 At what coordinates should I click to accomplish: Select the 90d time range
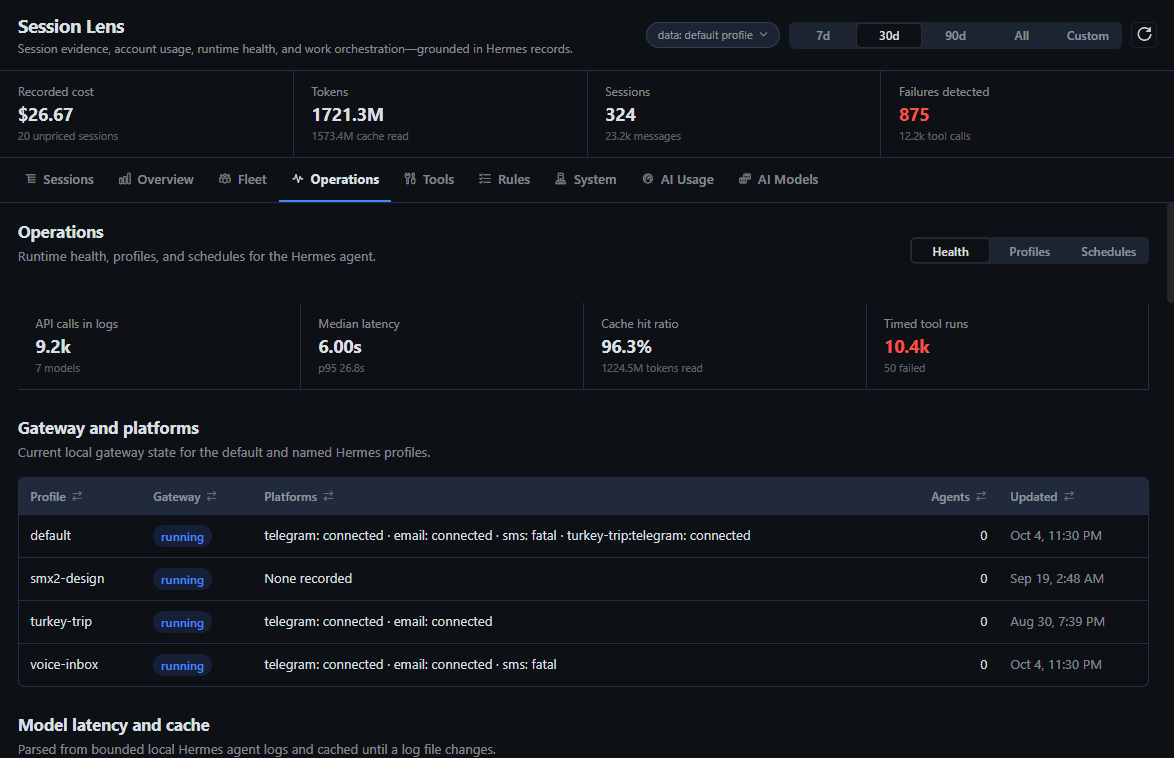pos(955,35)
